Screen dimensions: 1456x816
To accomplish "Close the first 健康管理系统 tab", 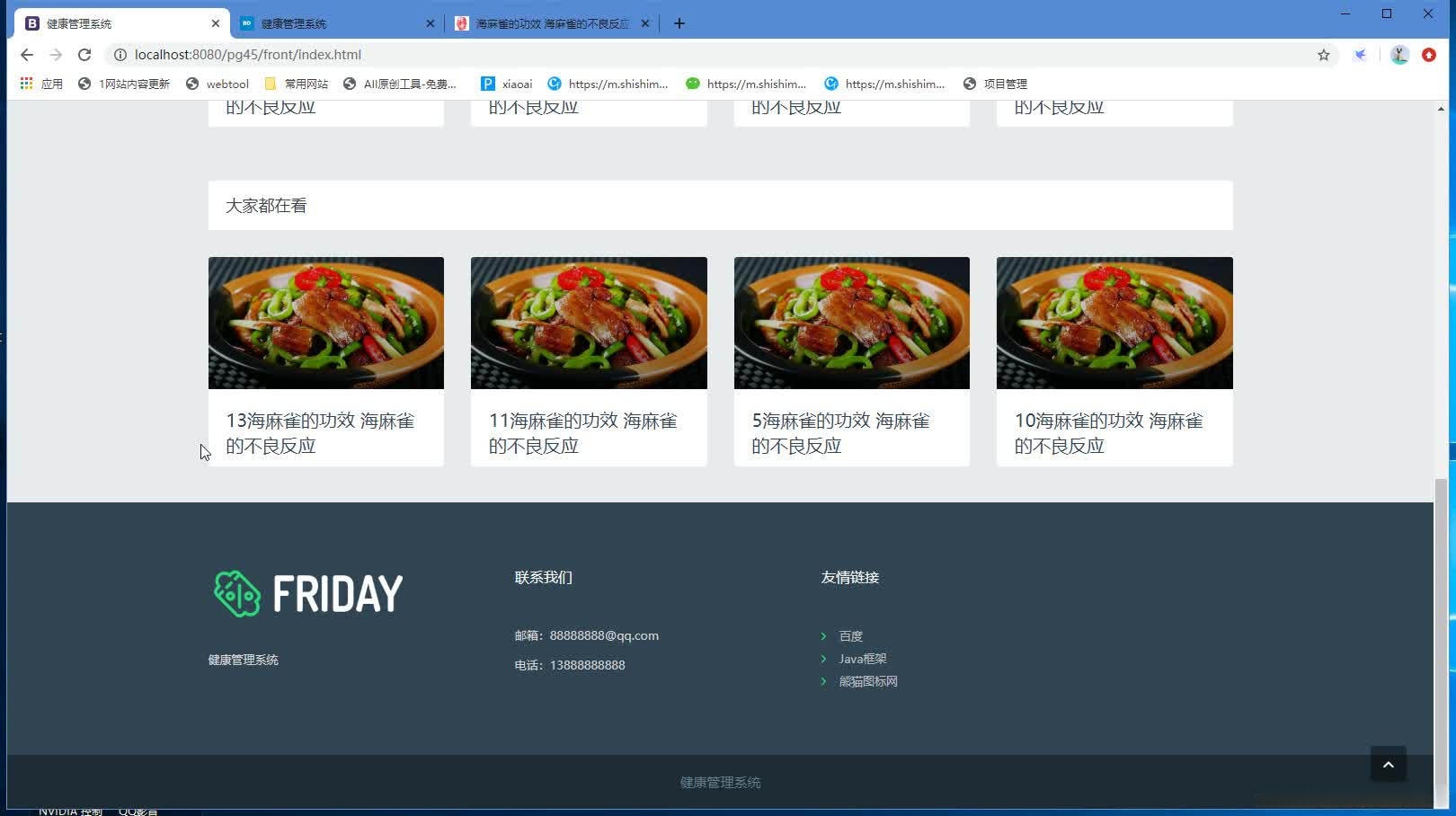I will tap(216, 23).
